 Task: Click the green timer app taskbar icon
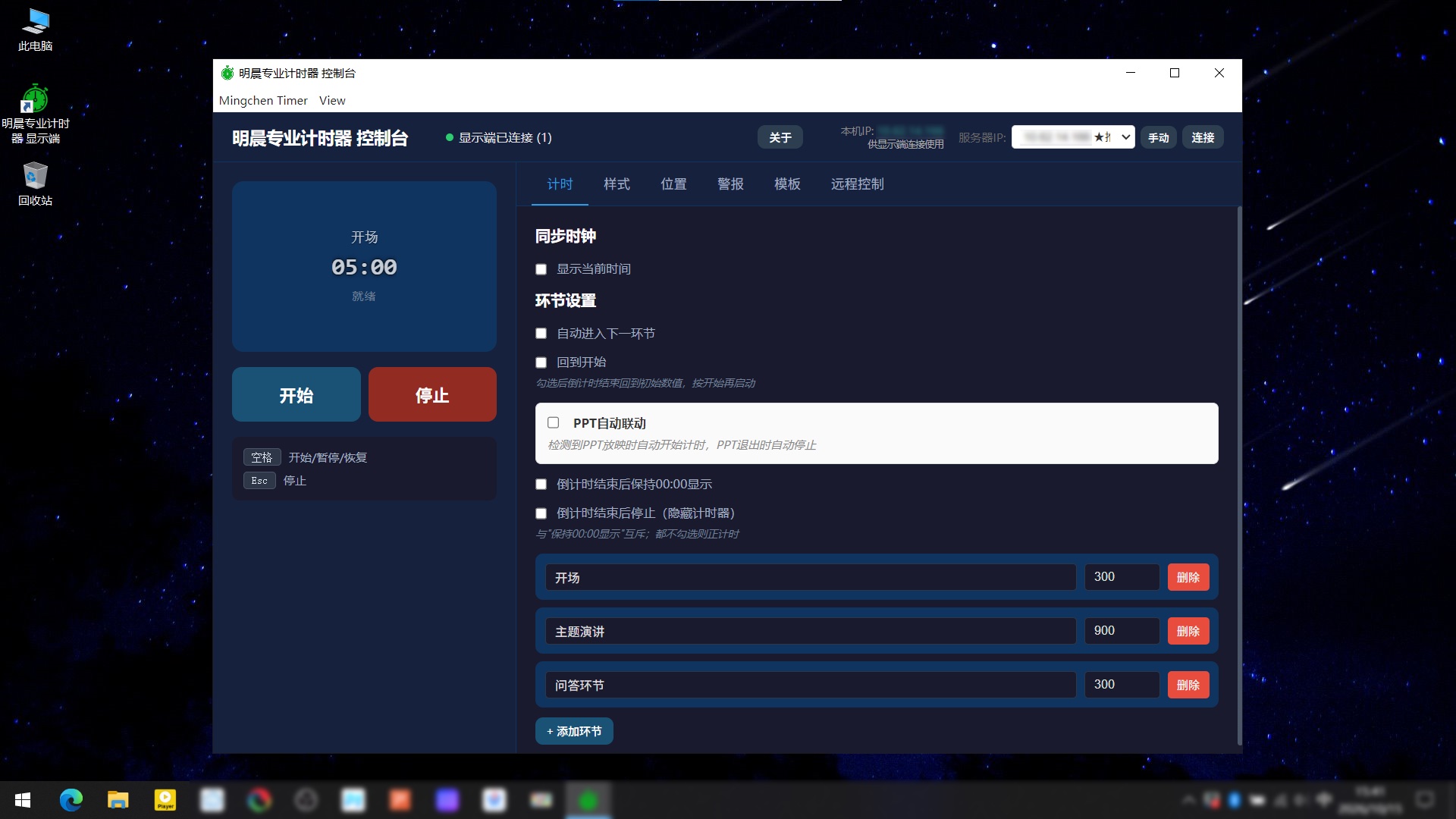pyautogui.click(x=588, y=800)
